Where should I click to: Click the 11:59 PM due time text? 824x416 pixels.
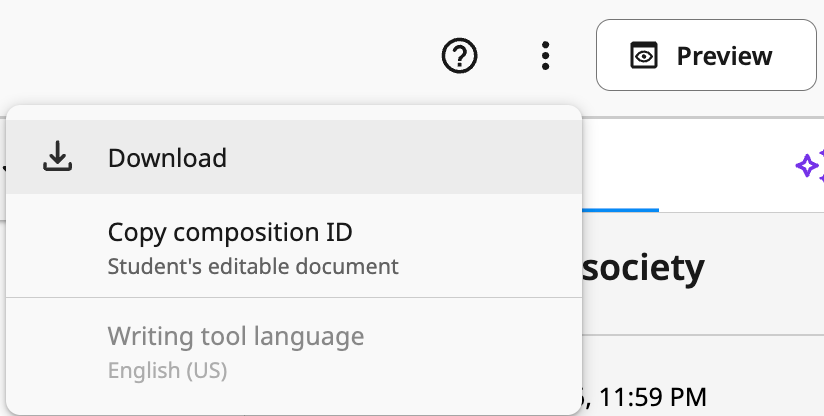tap(653, 398)
